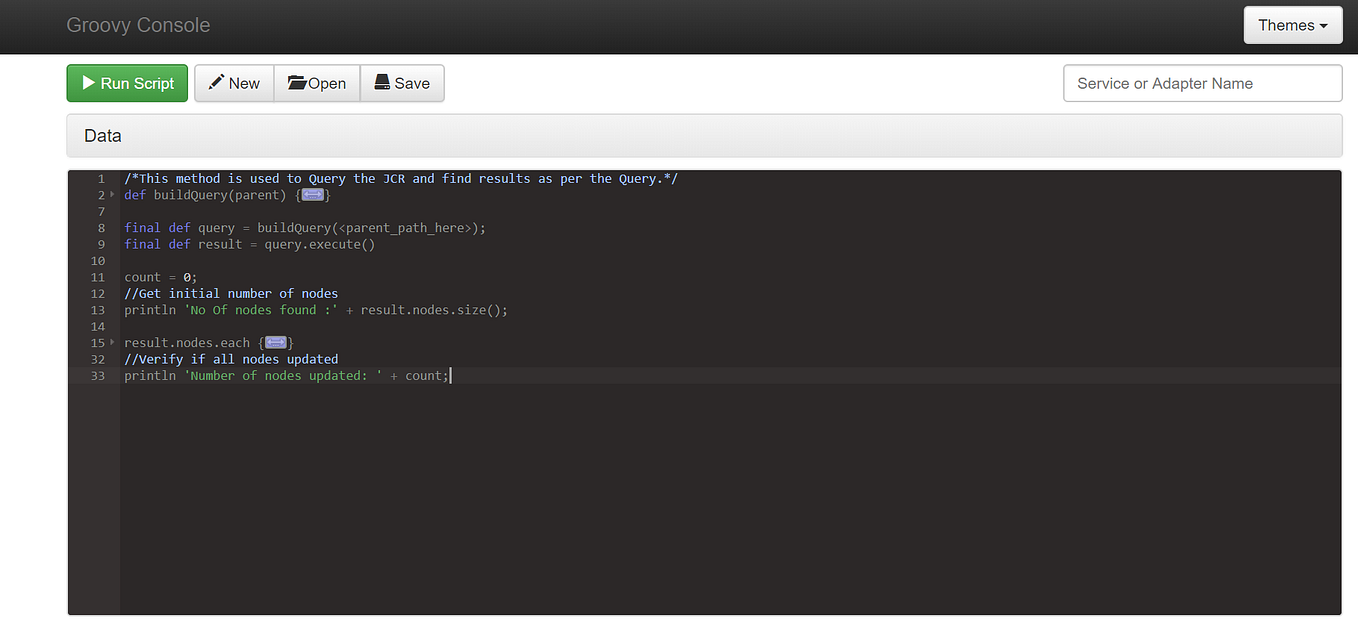The height and width of the screenshot is (621, 1358).
Task: Click the Save button
Action: coord(402,84)
